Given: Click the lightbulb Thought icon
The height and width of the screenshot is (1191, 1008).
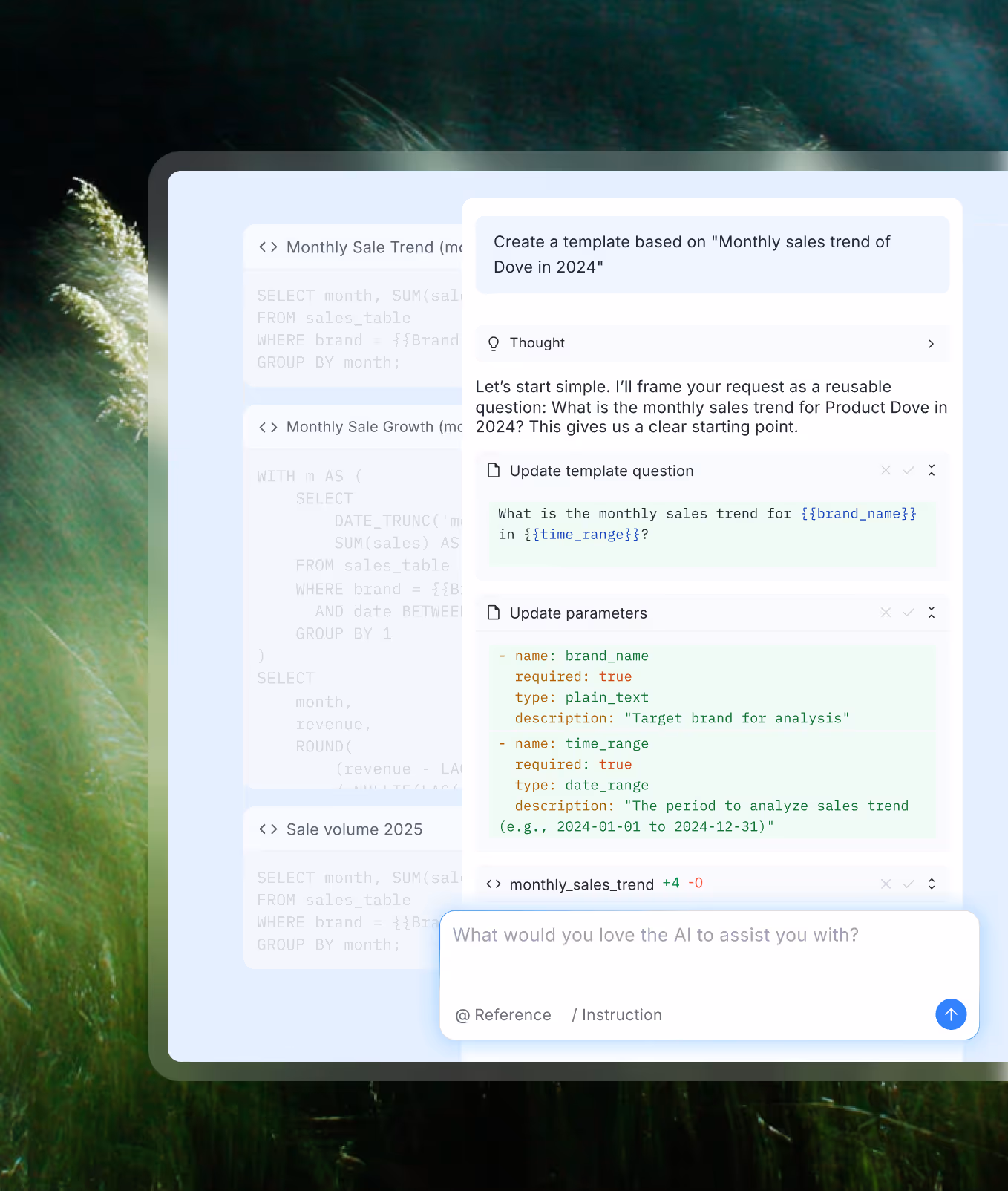Looking at the screenshot, I should click(x=494, y=343).
